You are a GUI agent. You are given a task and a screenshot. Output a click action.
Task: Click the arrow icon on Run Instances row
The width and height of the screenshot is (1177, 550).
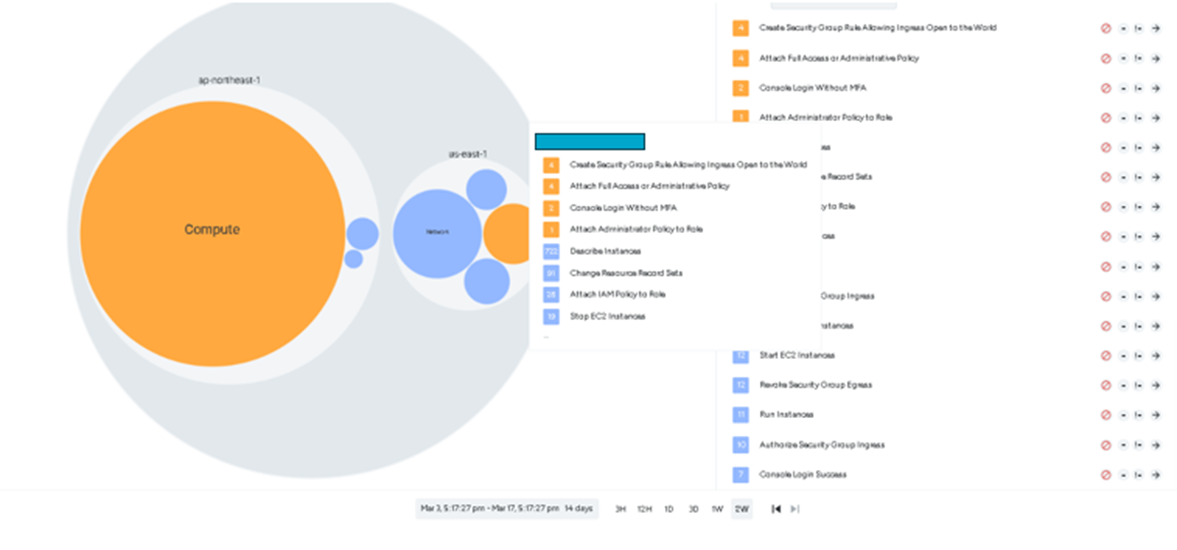1155,415
